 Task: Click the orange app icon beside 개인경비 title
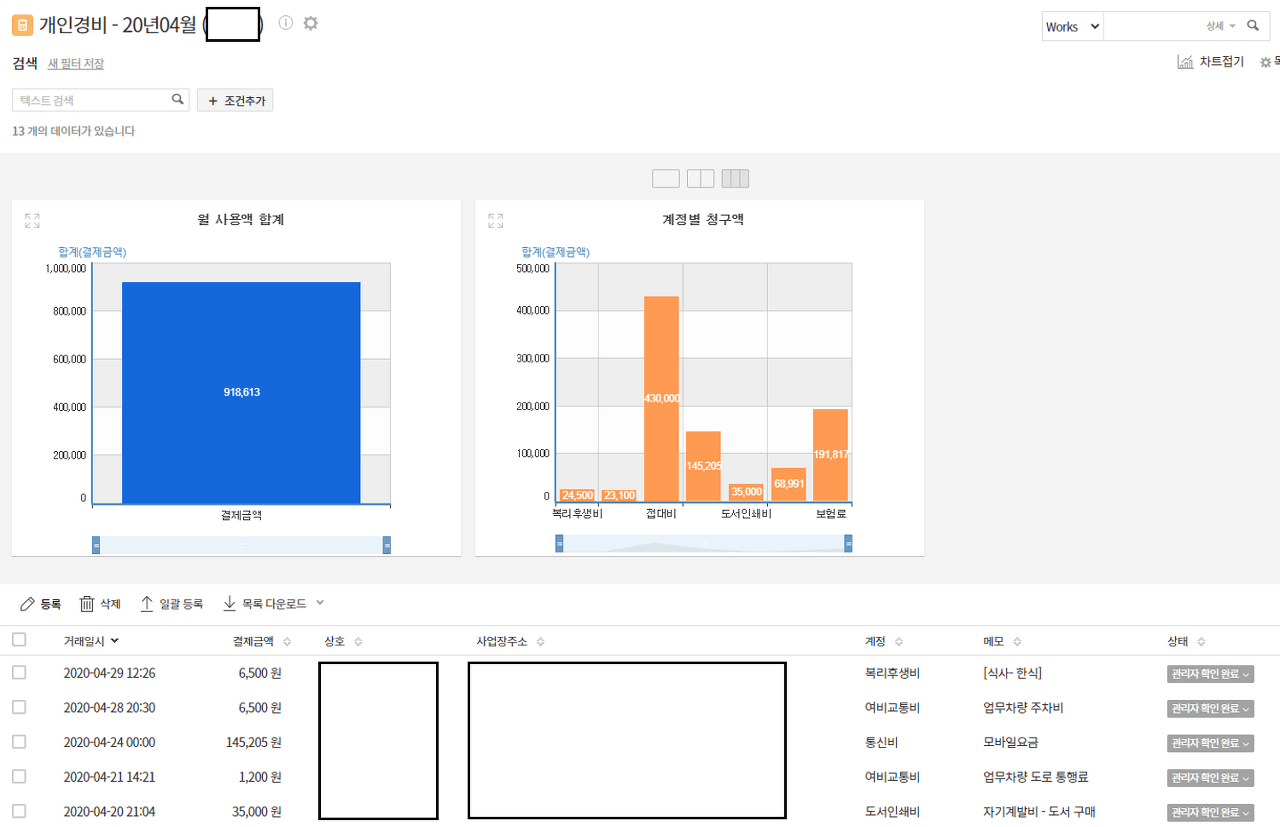(x=22, y=26)
